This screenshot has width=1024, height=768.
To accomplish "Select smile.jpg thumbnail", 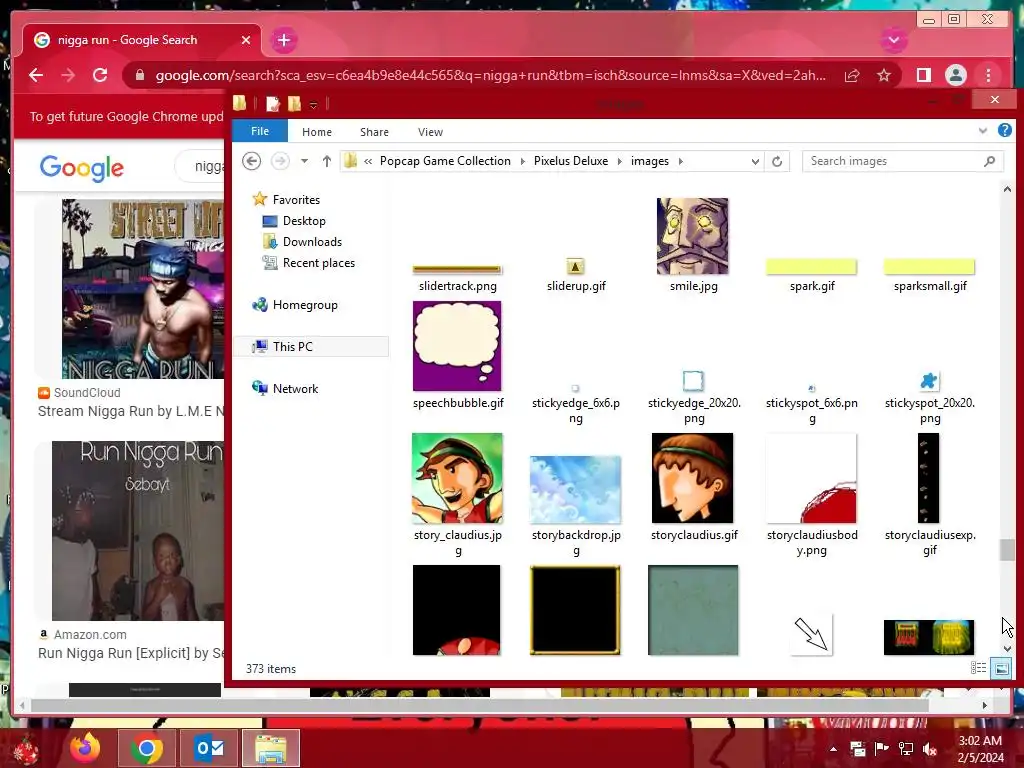I will pyautogui.click(x=692, y=236).
